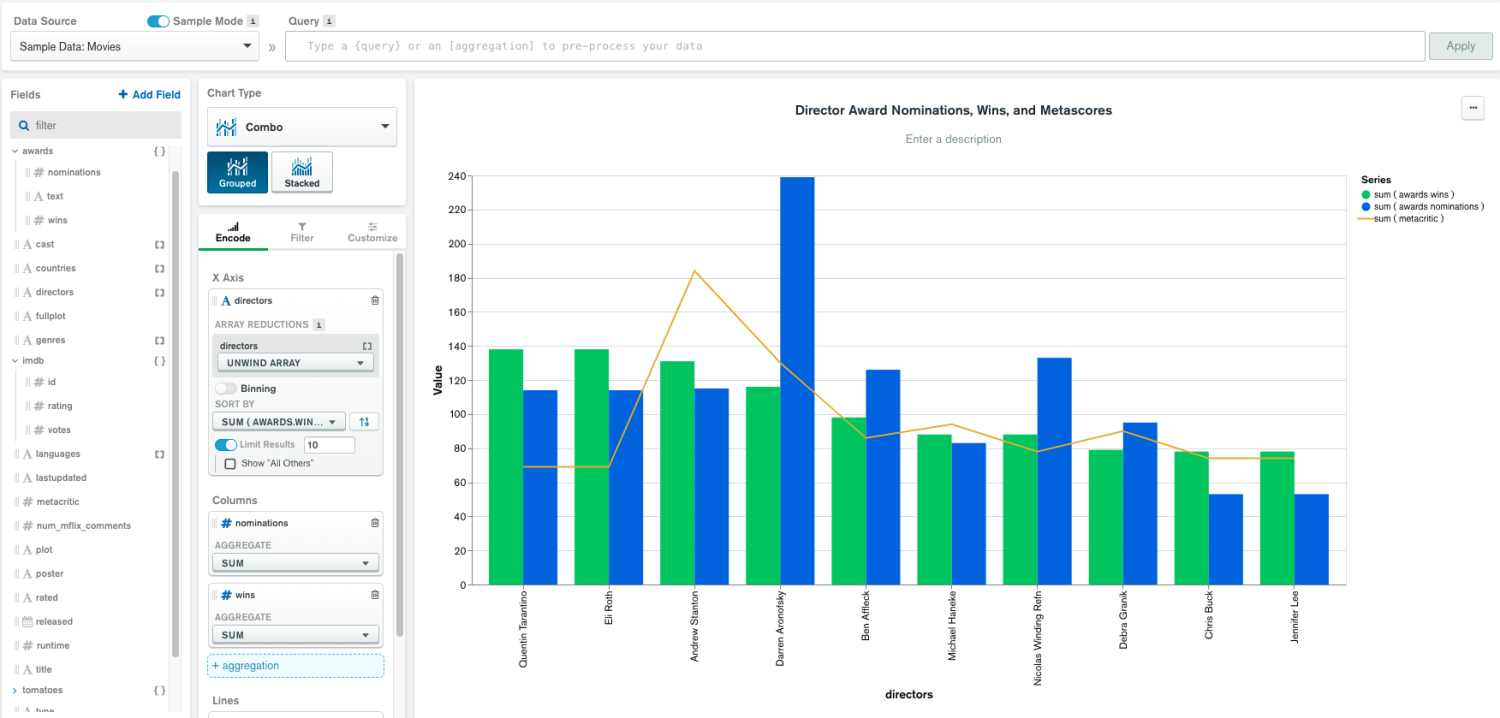The width and height of the screenshot is (1500, 718).
Task: Switch to the Customize tab
Action: pos(372,232)
